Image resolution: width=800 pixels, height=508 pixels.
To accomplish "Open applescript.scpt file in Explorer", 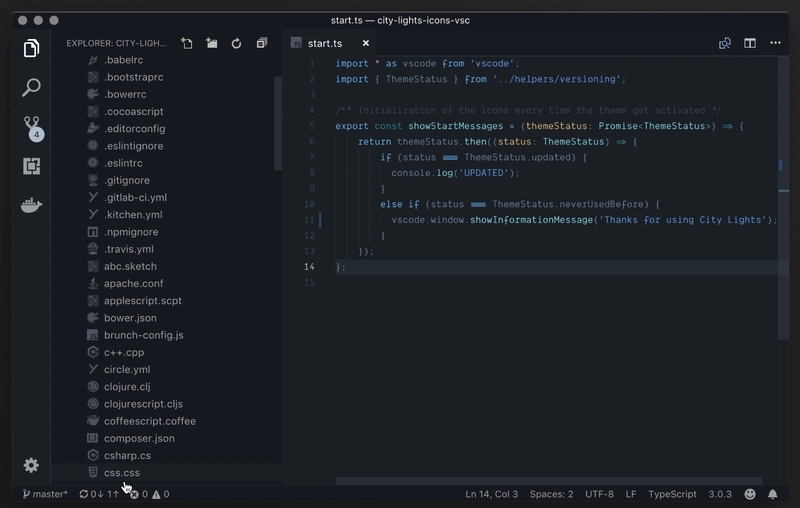I will [166, 301].
